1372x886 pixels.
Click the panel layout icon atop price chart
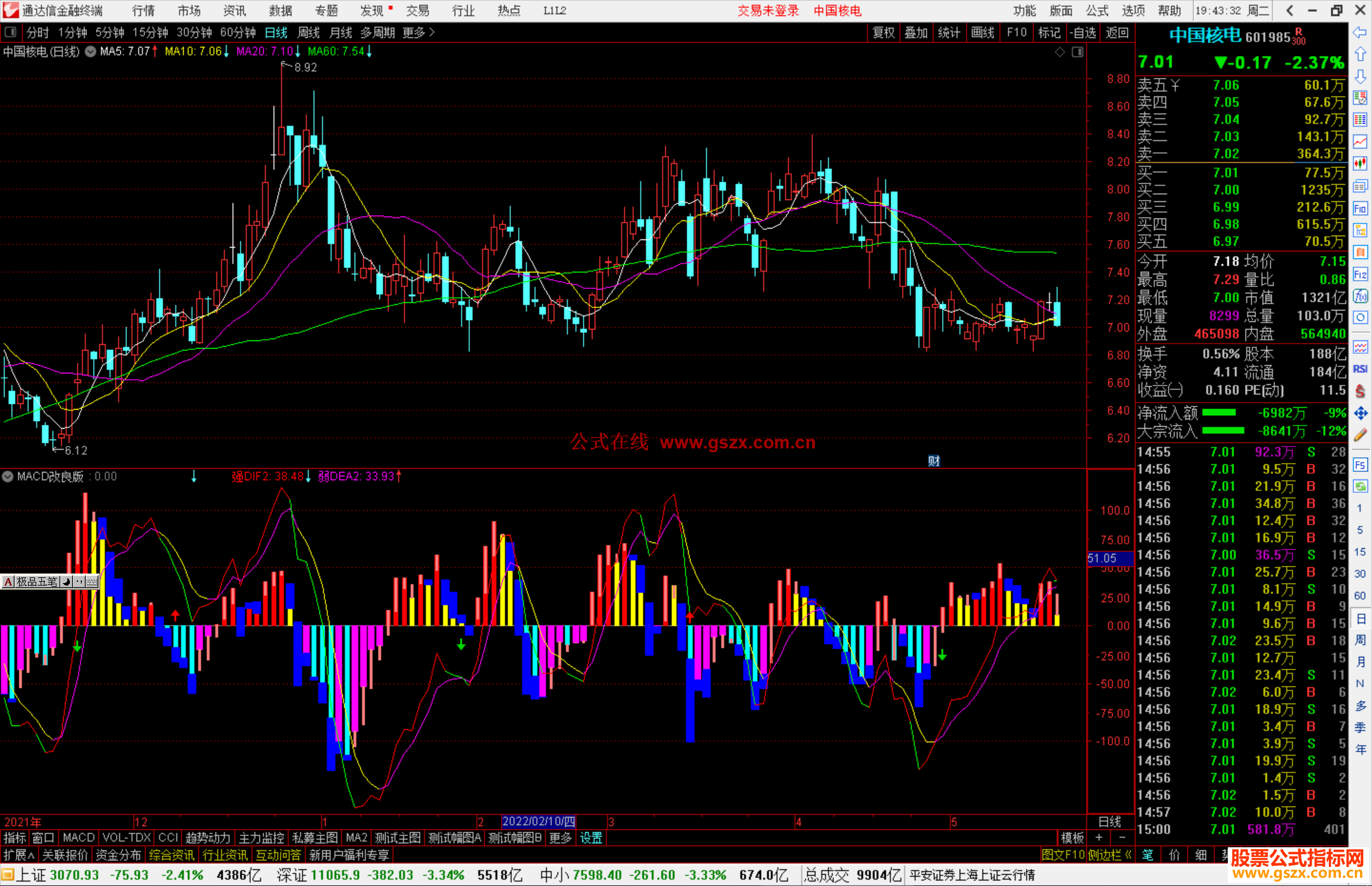point(1077,52)
